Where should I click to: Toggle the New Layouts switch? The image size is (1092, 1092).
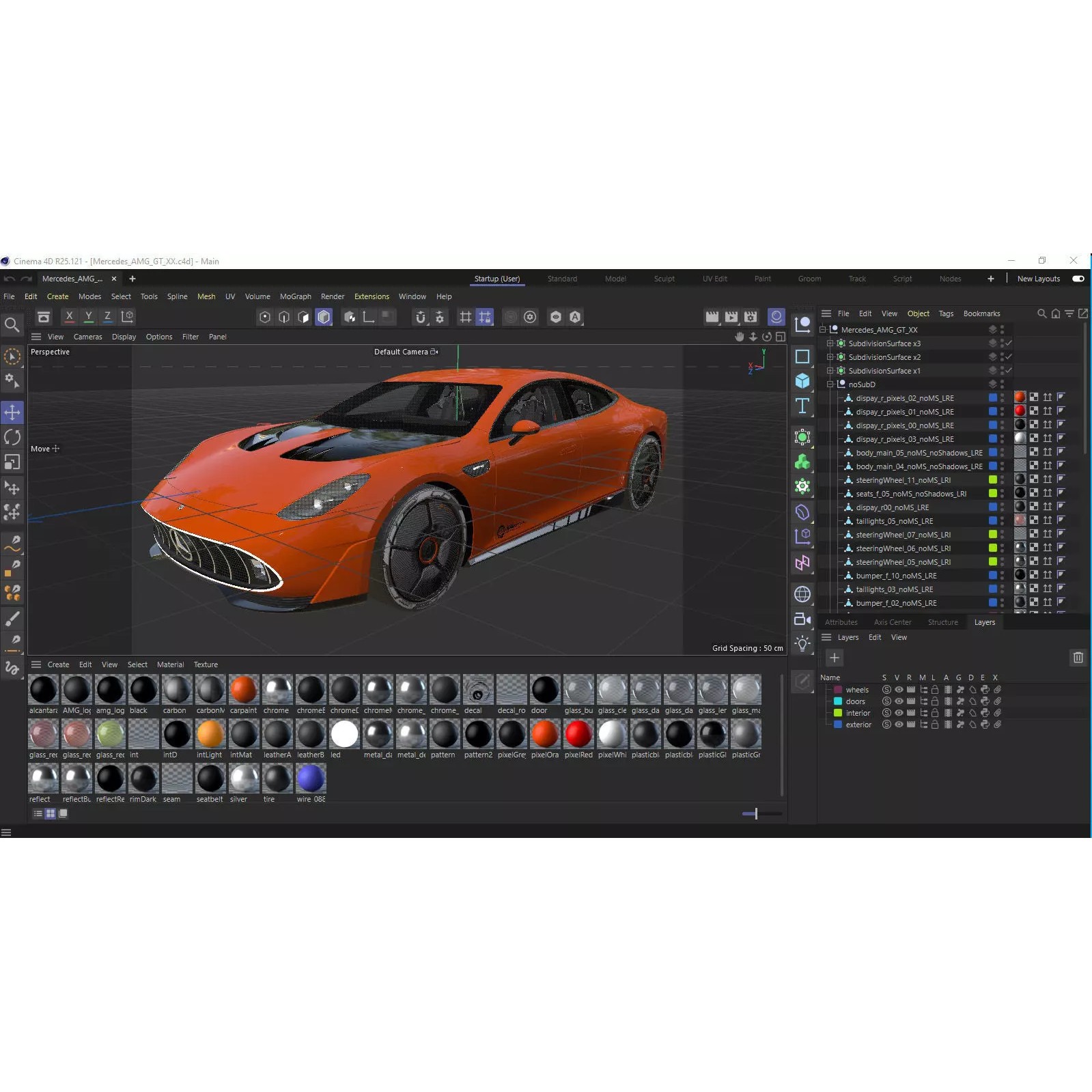pyautogui.click(x=1078, y=279)
